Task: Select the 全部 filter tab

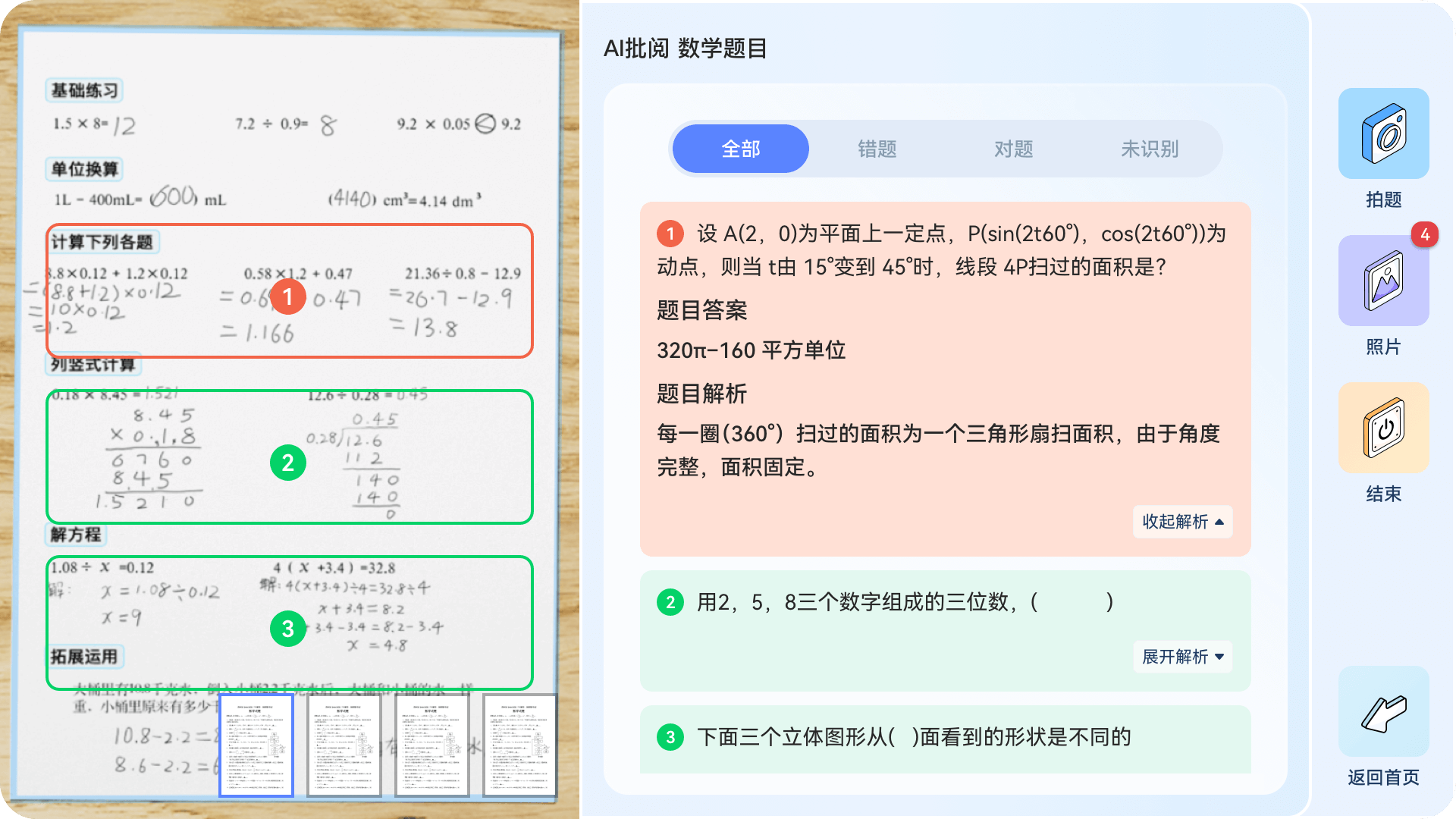Action: 740,149
